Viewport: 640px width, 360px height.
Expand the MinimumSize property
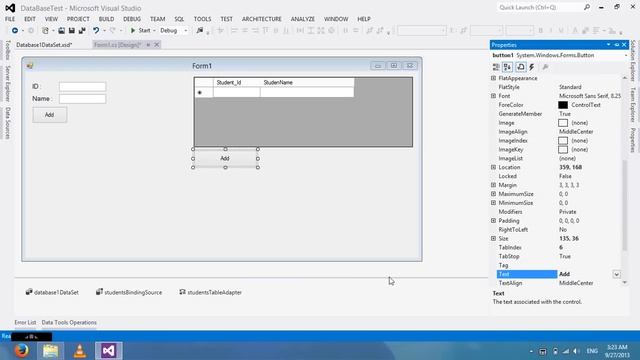pos(493,203)
